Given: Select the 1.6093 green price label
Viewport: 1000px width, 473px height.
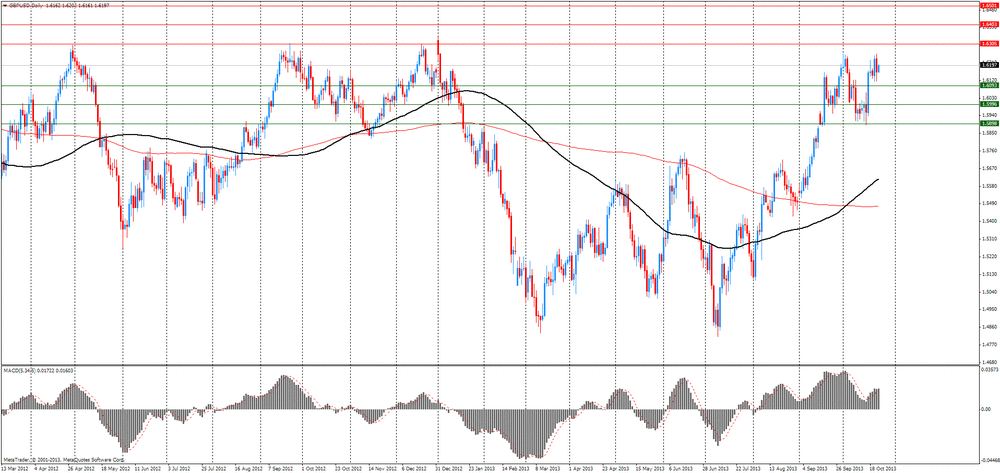Looking at the screenshot, I should [987, 86].
